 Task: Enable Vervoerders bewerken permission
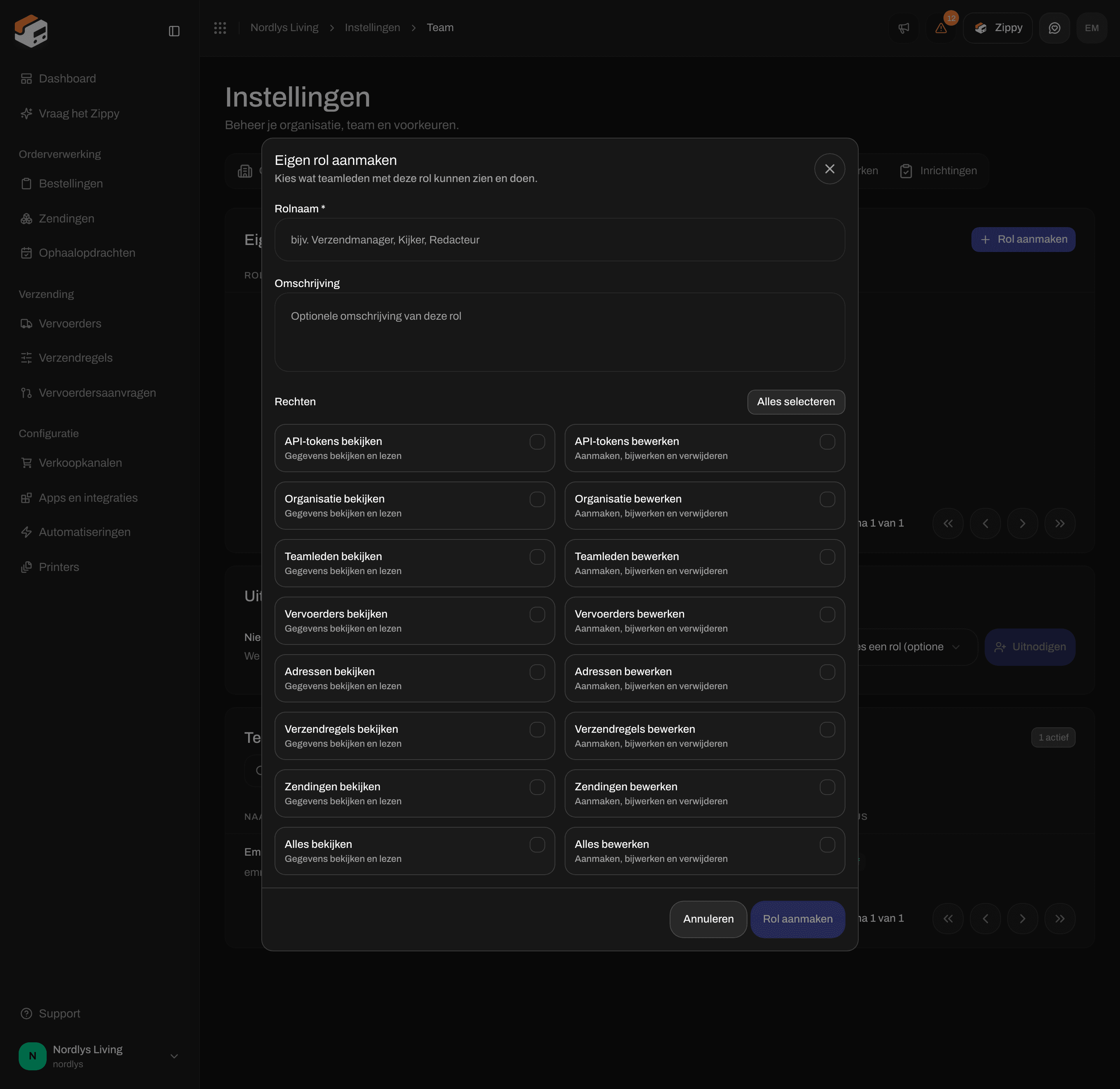[x=827, y=614]
